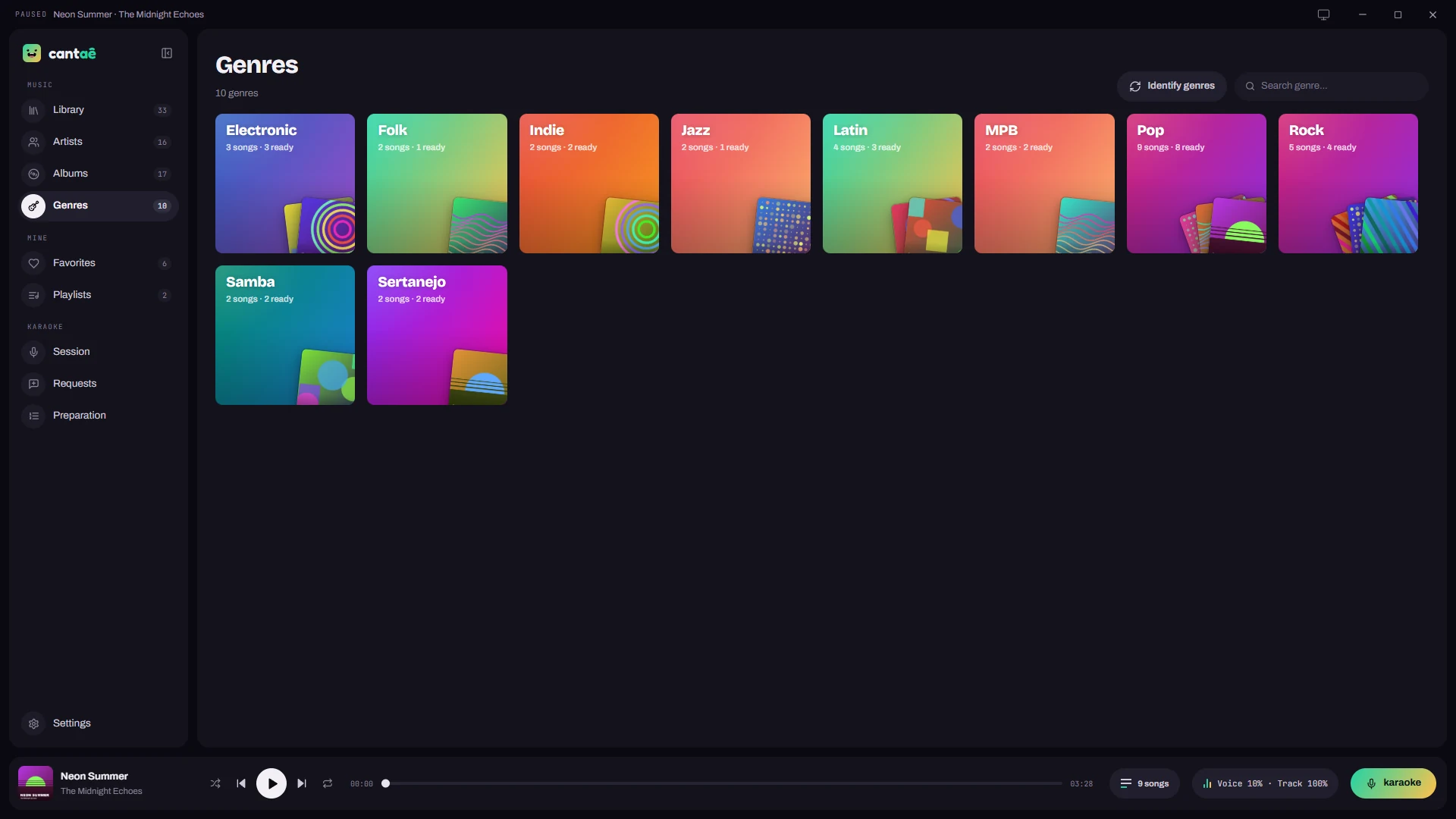Open the Settings gear
The height and width of the screenshot is (819, 1456).
(99, 723)
